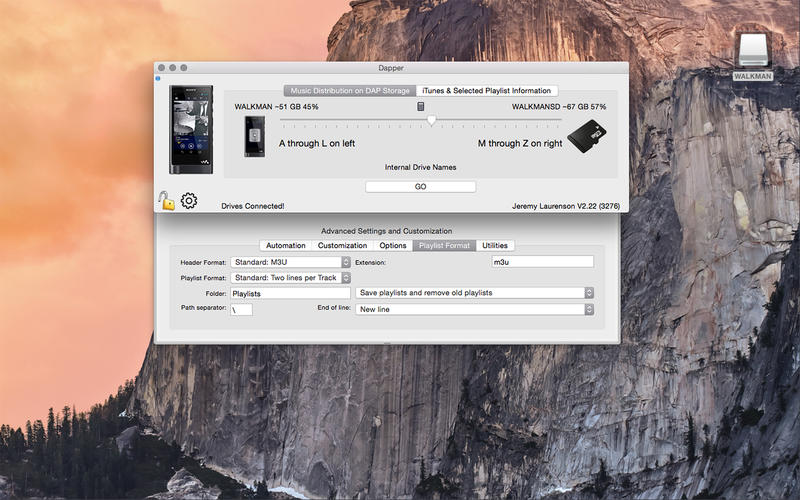The width and height of the screenshot is (800, 500).
Task: Open the Options tab
Action: [x=393, y=245]
